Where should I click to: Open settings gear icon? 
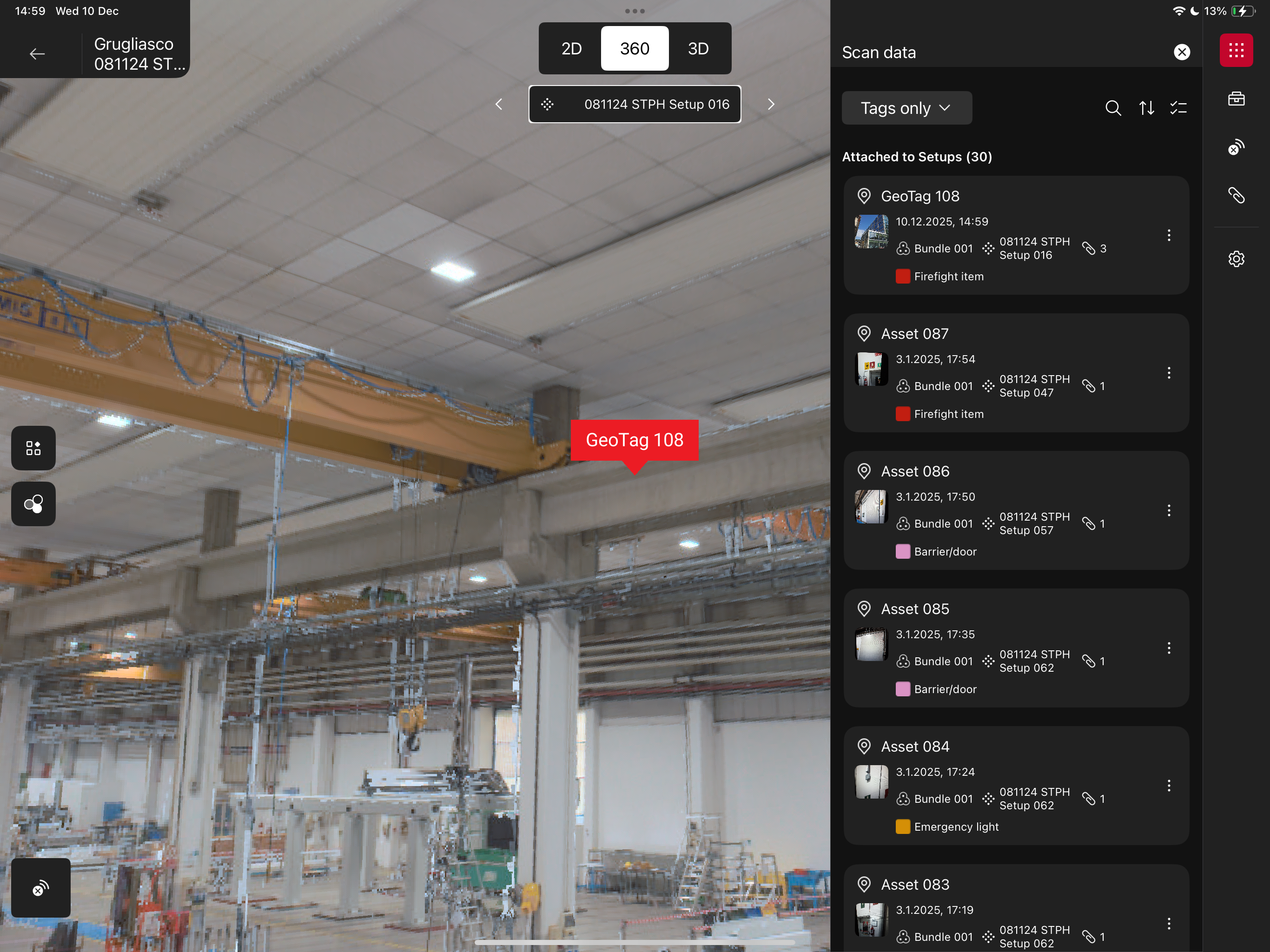(x=1236, y=259)
